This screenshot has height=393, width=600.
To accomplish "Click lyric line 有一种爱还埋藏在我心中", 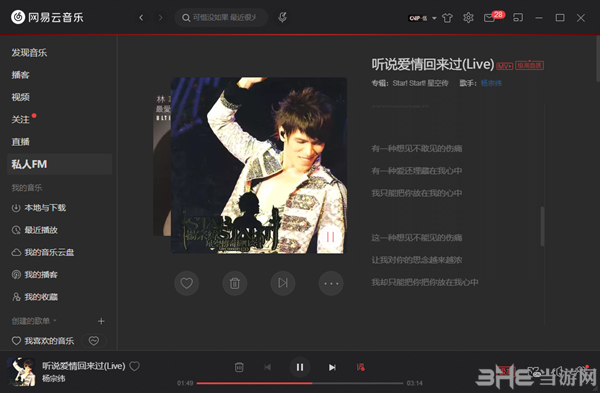I will [x=417, y=171].
